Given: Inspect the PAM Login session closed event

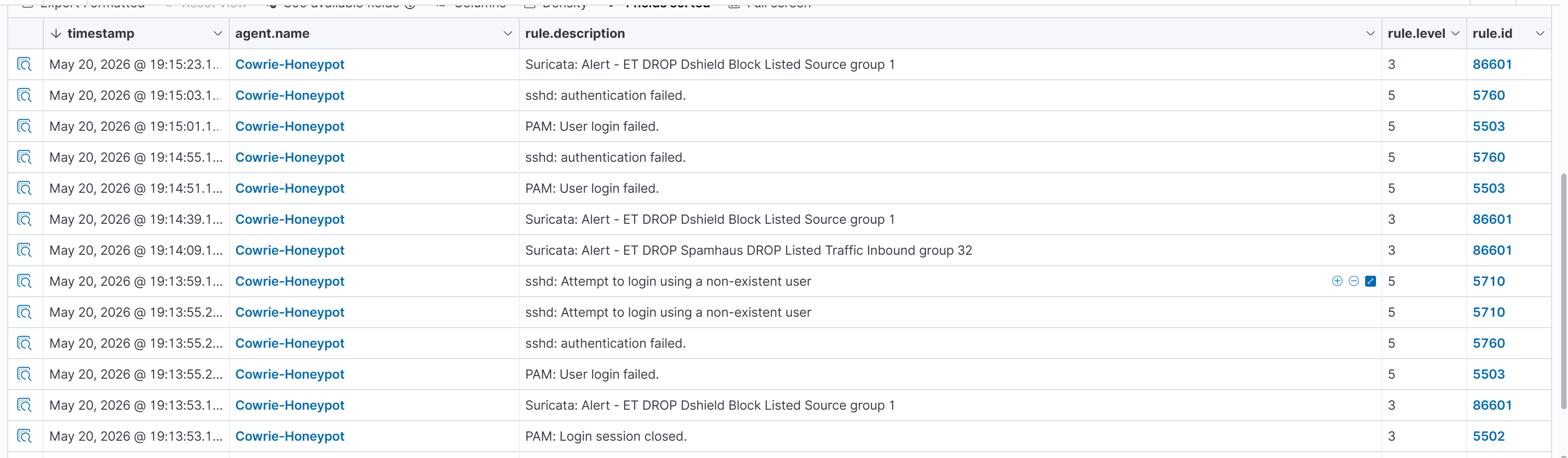Looking at the screenshot, I should [24, 437].
